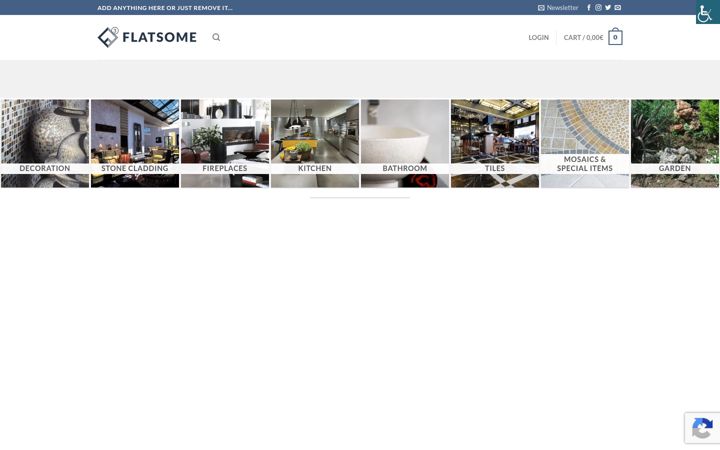Open the Tiles category
The height and width of the screenshot is (450, 720).
(x=495, y=143)
